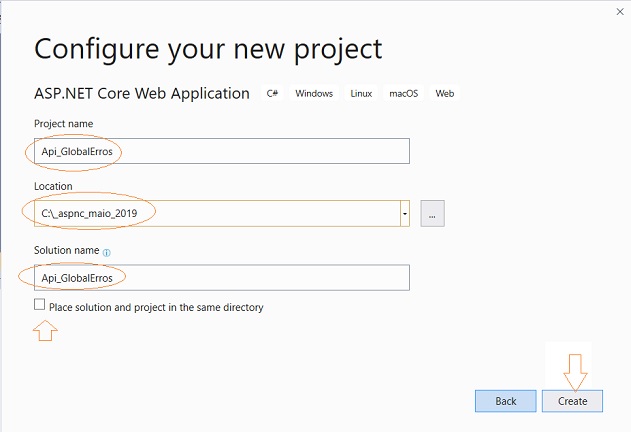This screenshot has height=432, width=631.
Task: Select the macOS tag
Action: click(404, 93)
